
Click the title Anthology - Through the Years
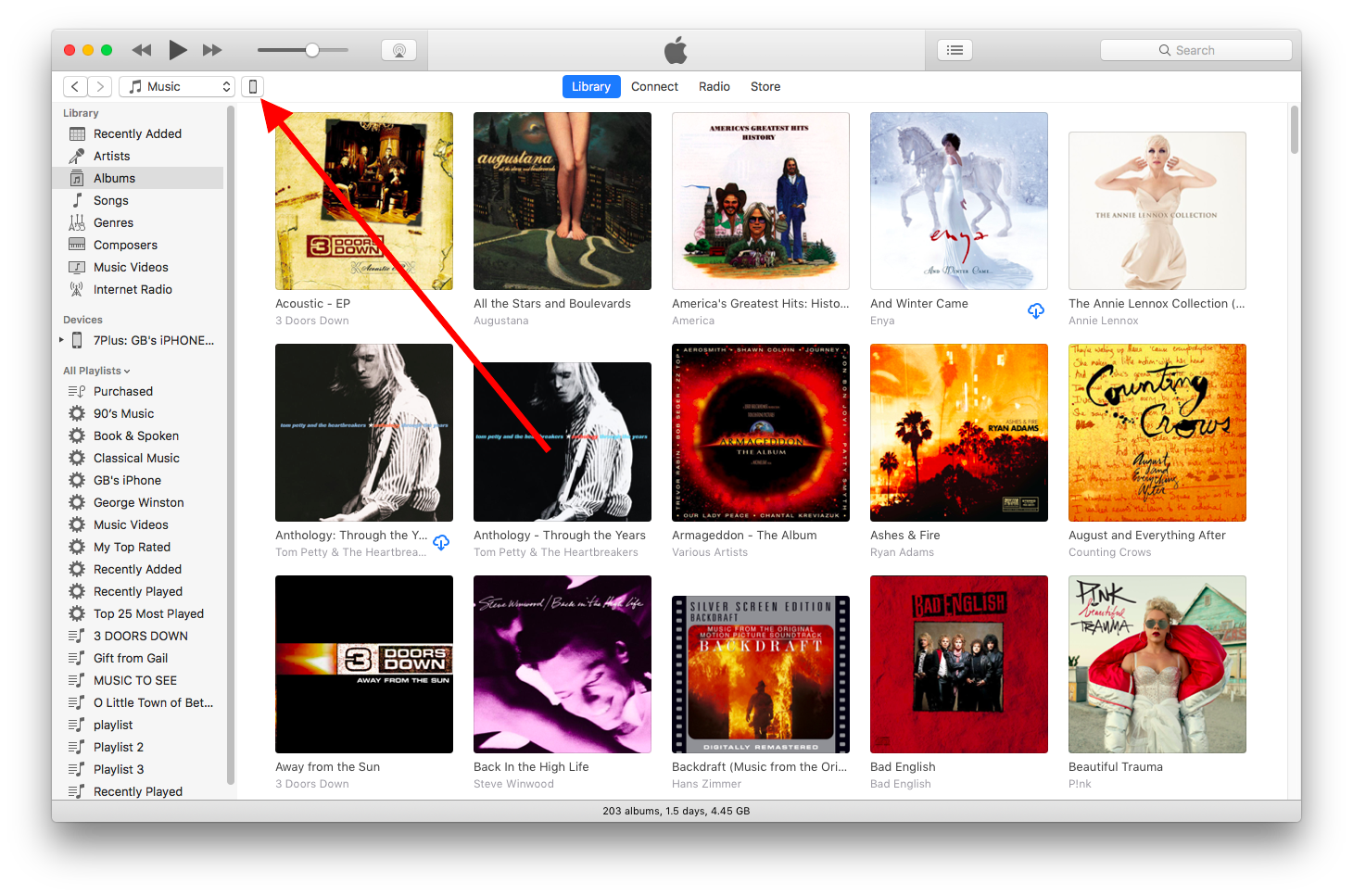560,535
